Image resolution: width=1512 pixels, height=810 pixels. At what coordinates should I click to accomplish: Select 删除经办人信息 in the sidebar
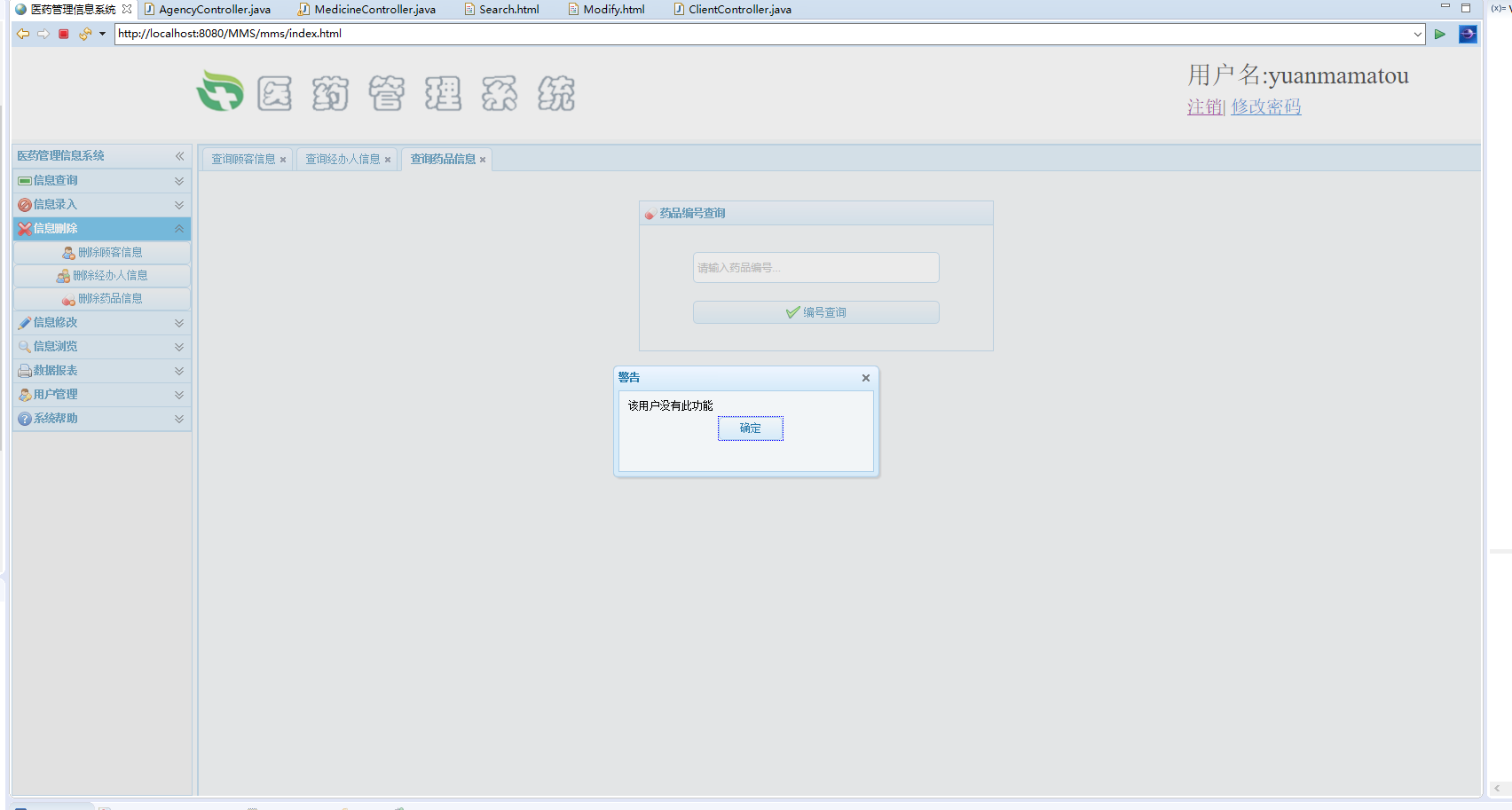coord(102,276)
